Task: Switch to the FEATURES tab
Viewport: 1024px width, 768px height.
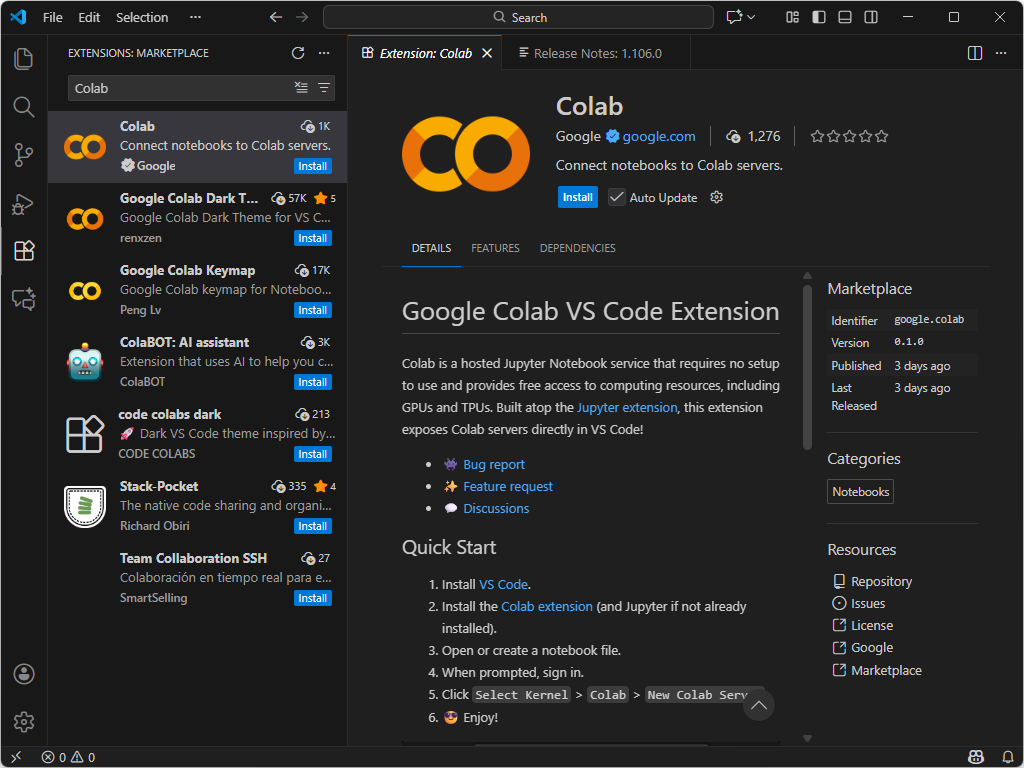Action: (495, 248)
